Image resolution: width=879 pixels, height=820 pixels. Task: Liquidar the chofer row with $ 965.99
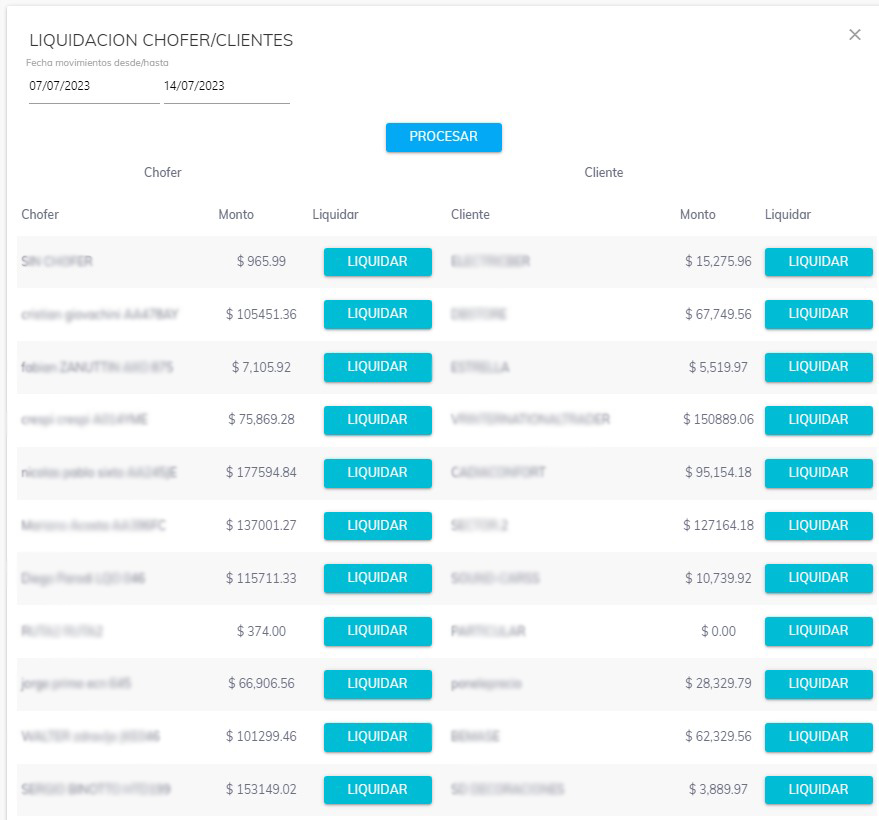[377, 262]
